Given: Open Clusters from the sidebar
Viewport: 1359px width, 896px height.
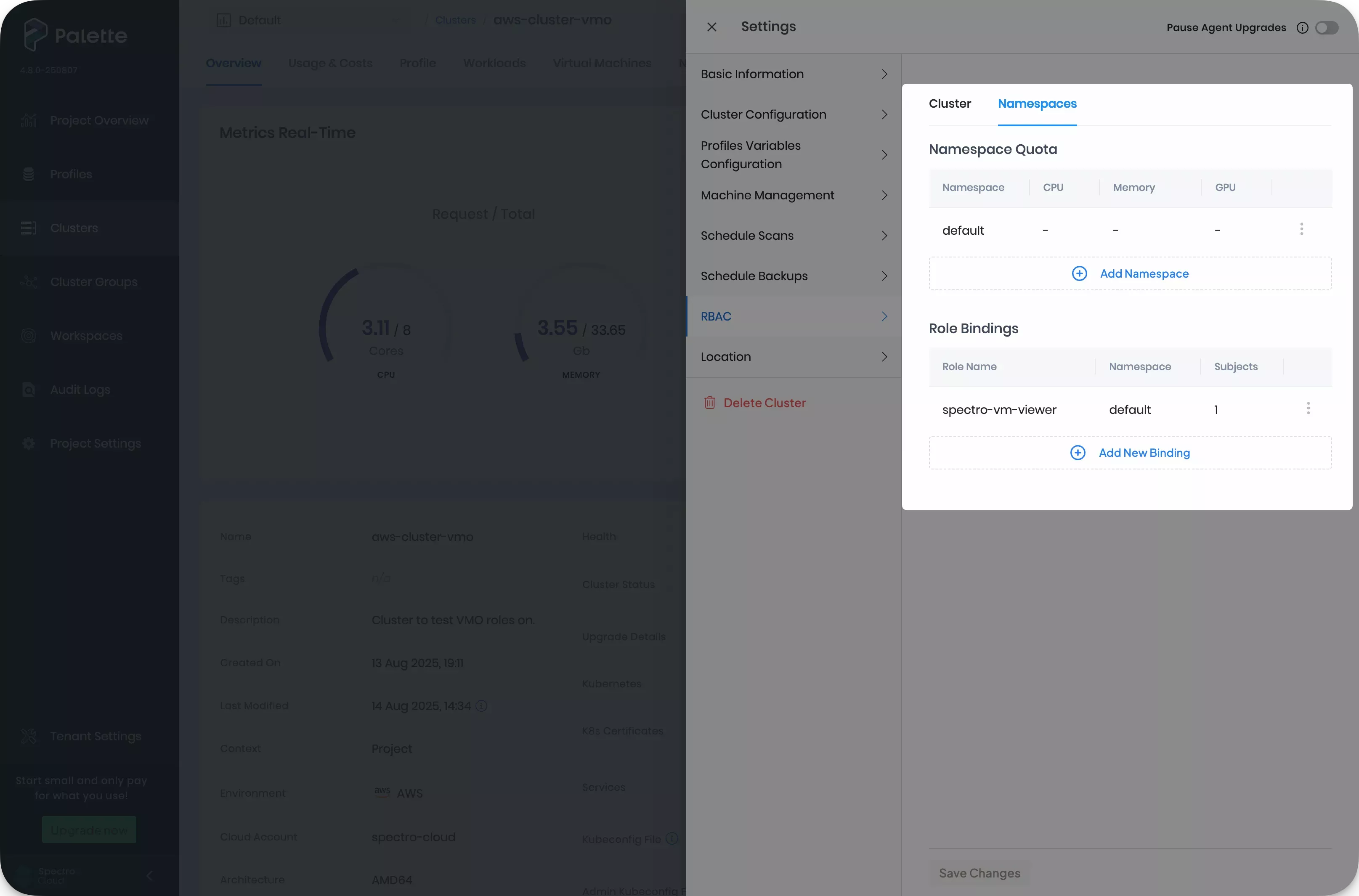Looking at the screenshot, I should [74, 228].
